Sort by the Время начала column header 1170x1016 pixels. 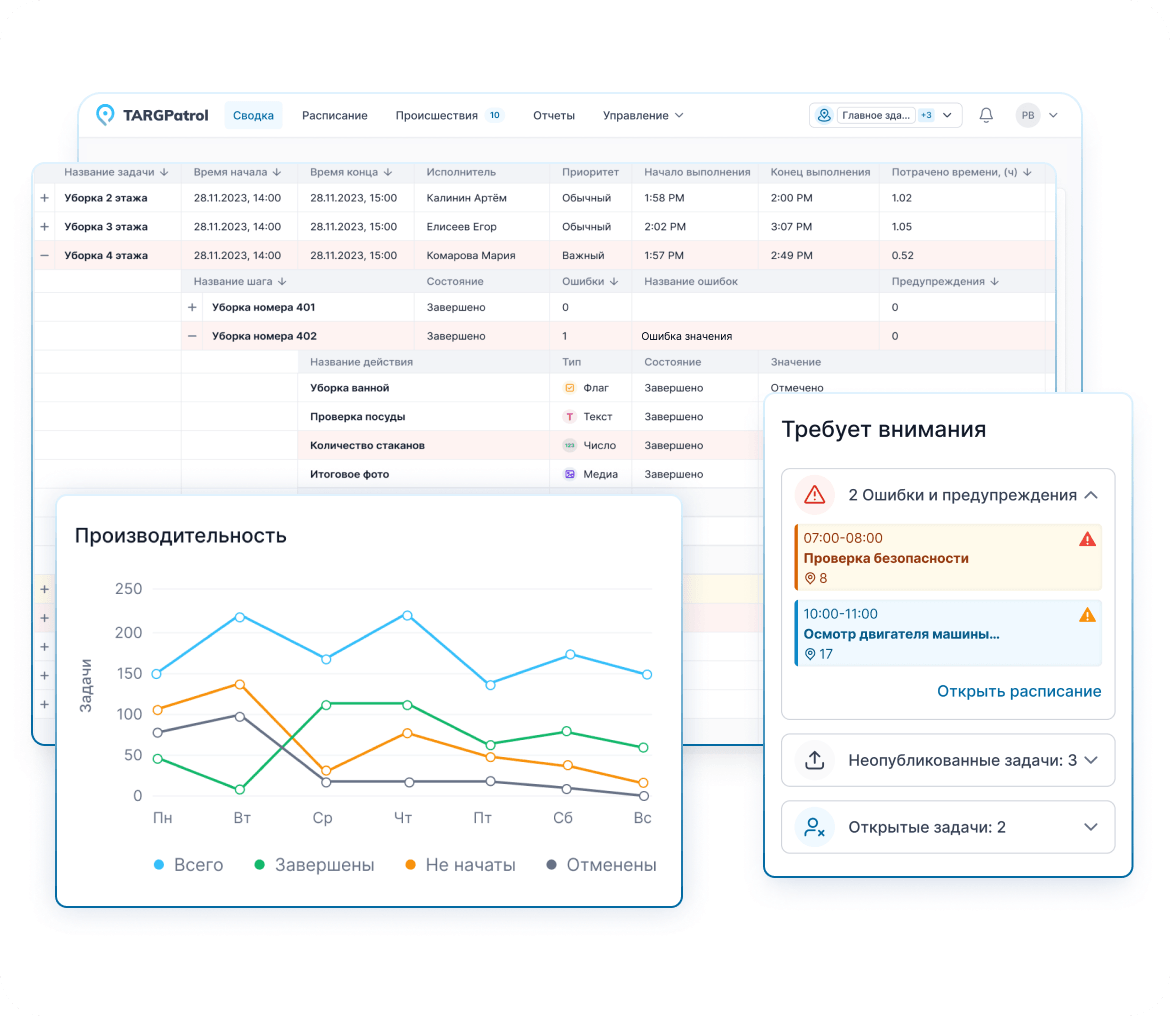(x=238, y=172)
